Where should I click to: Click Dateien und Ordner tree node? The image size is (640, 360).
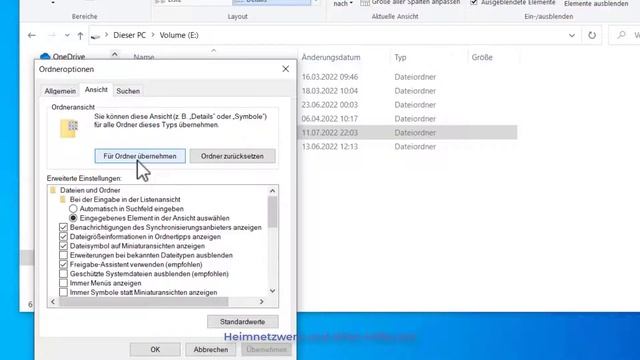[90, 190]
